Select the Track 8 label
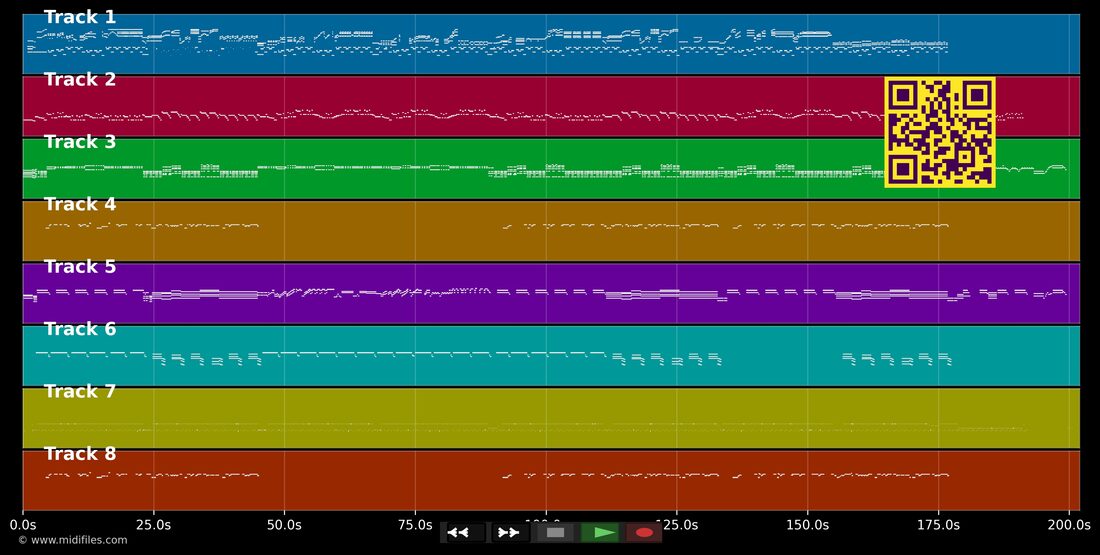1100x555 pixels. coord(80,454)
